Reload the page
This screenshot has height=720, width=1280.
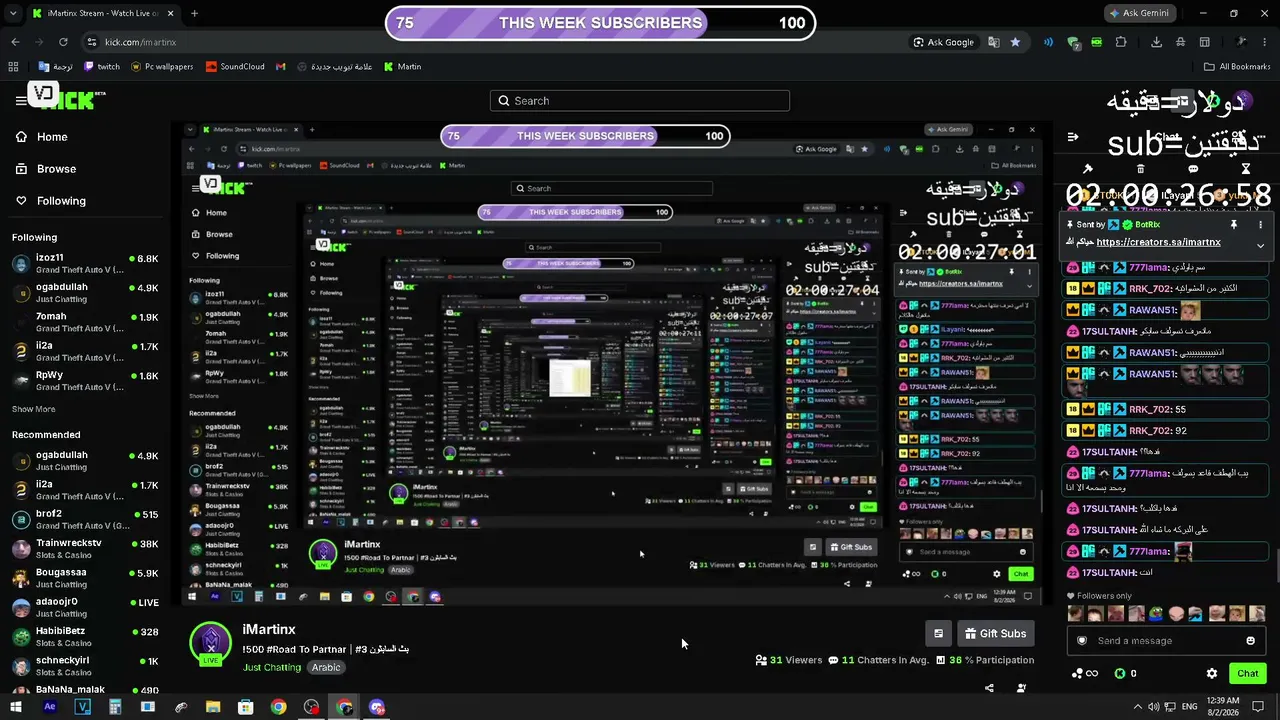[x=63, y=42]
